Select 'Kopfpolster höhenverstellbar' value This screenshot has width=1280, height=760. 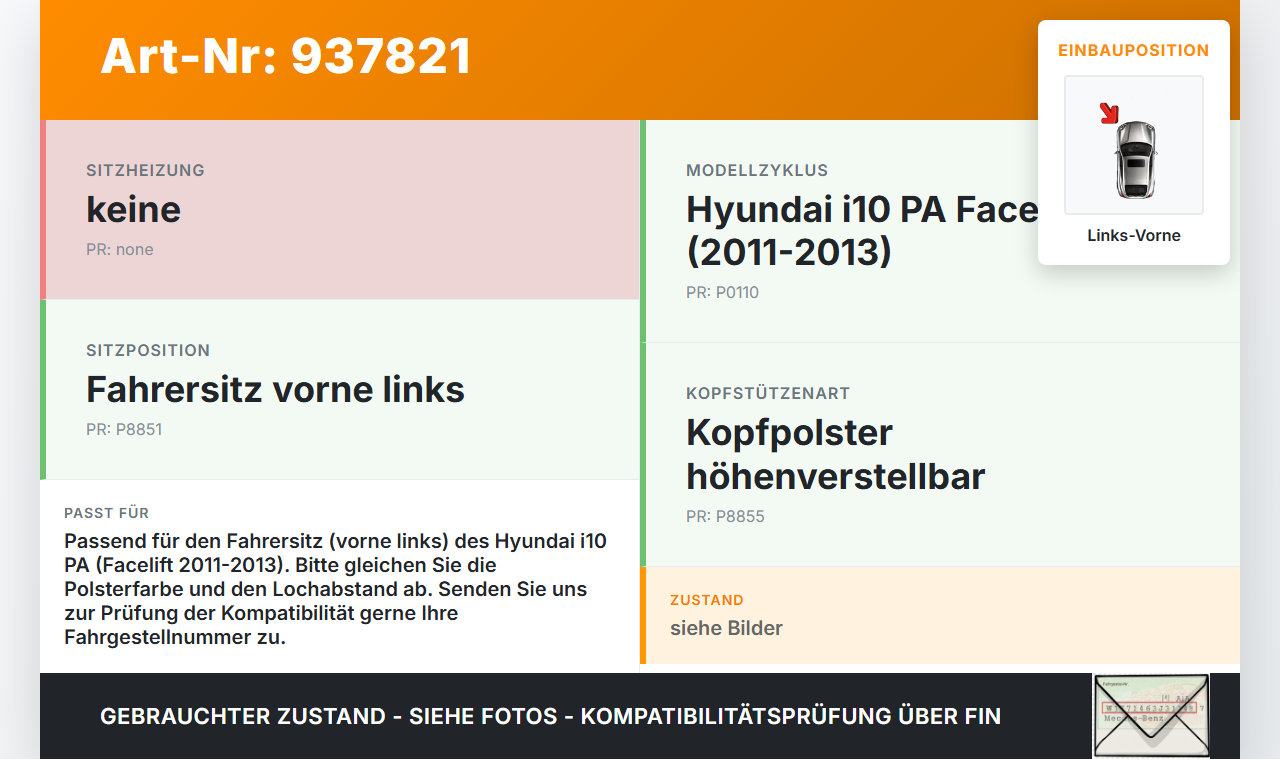[x=836, y=454]
